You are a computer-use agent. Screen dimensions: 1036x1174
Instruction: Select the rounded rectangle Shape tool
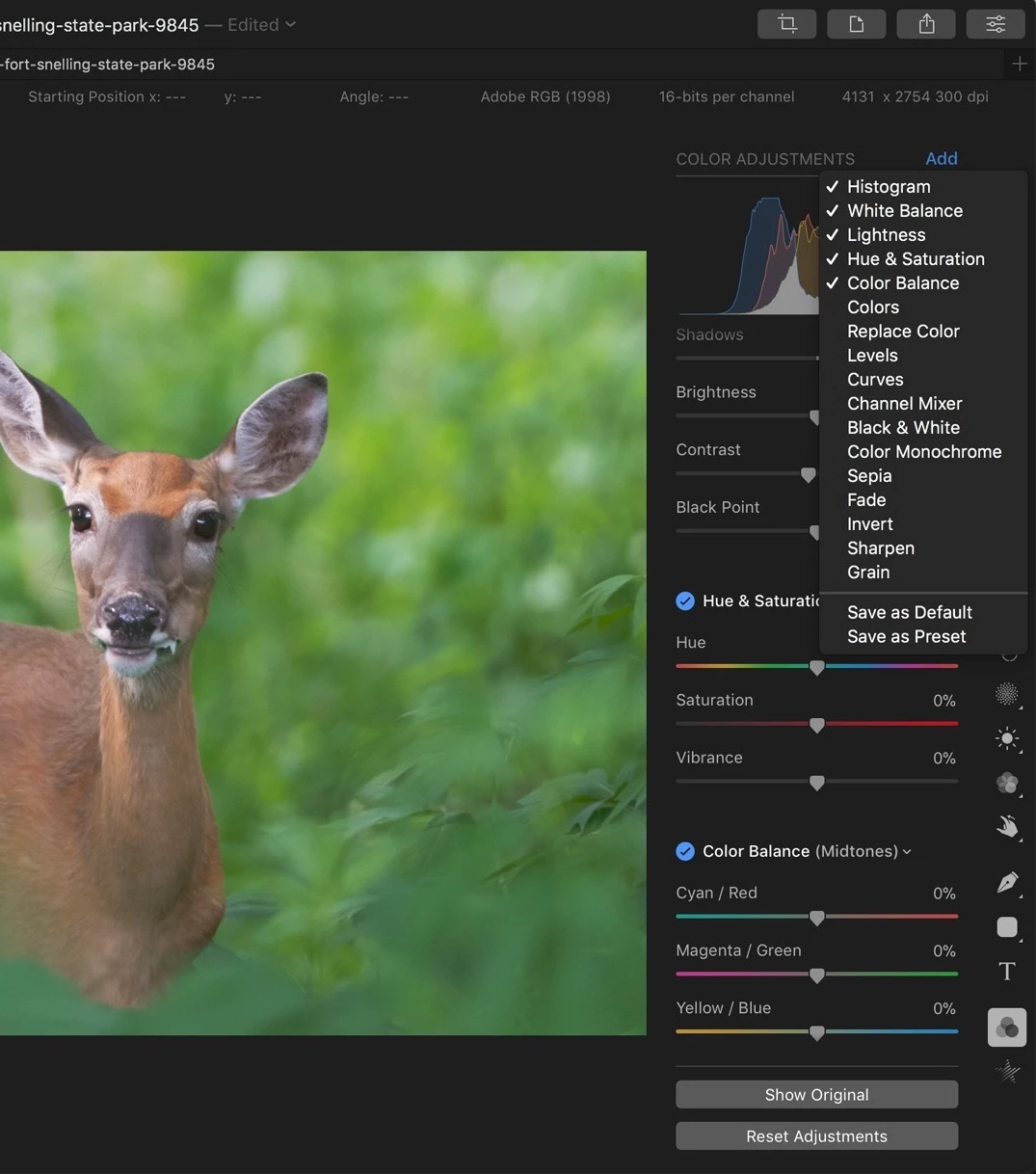(x=1007, y=927)
